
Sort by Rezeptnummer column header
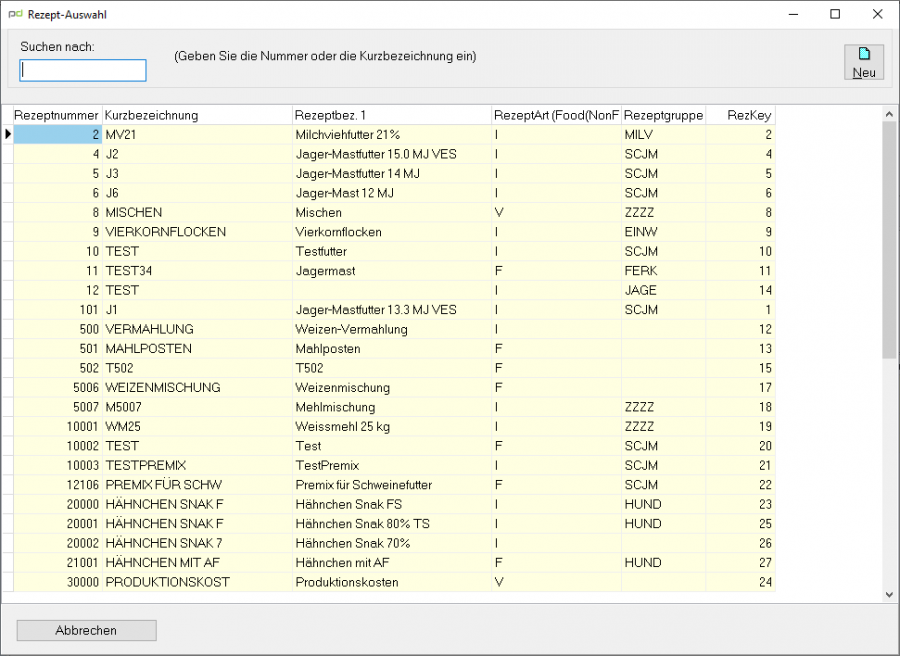coord(57,115)
